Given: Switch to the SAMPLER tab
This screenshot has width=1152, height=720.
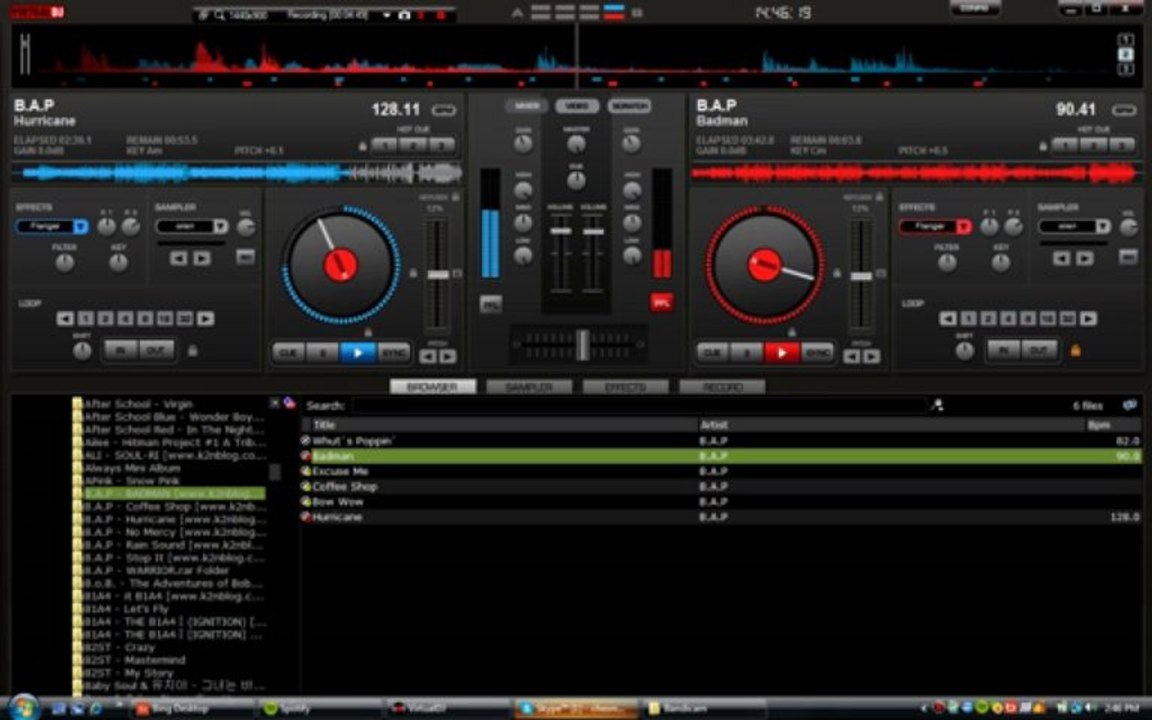Looking at the screenshot, I should (529, 386).
